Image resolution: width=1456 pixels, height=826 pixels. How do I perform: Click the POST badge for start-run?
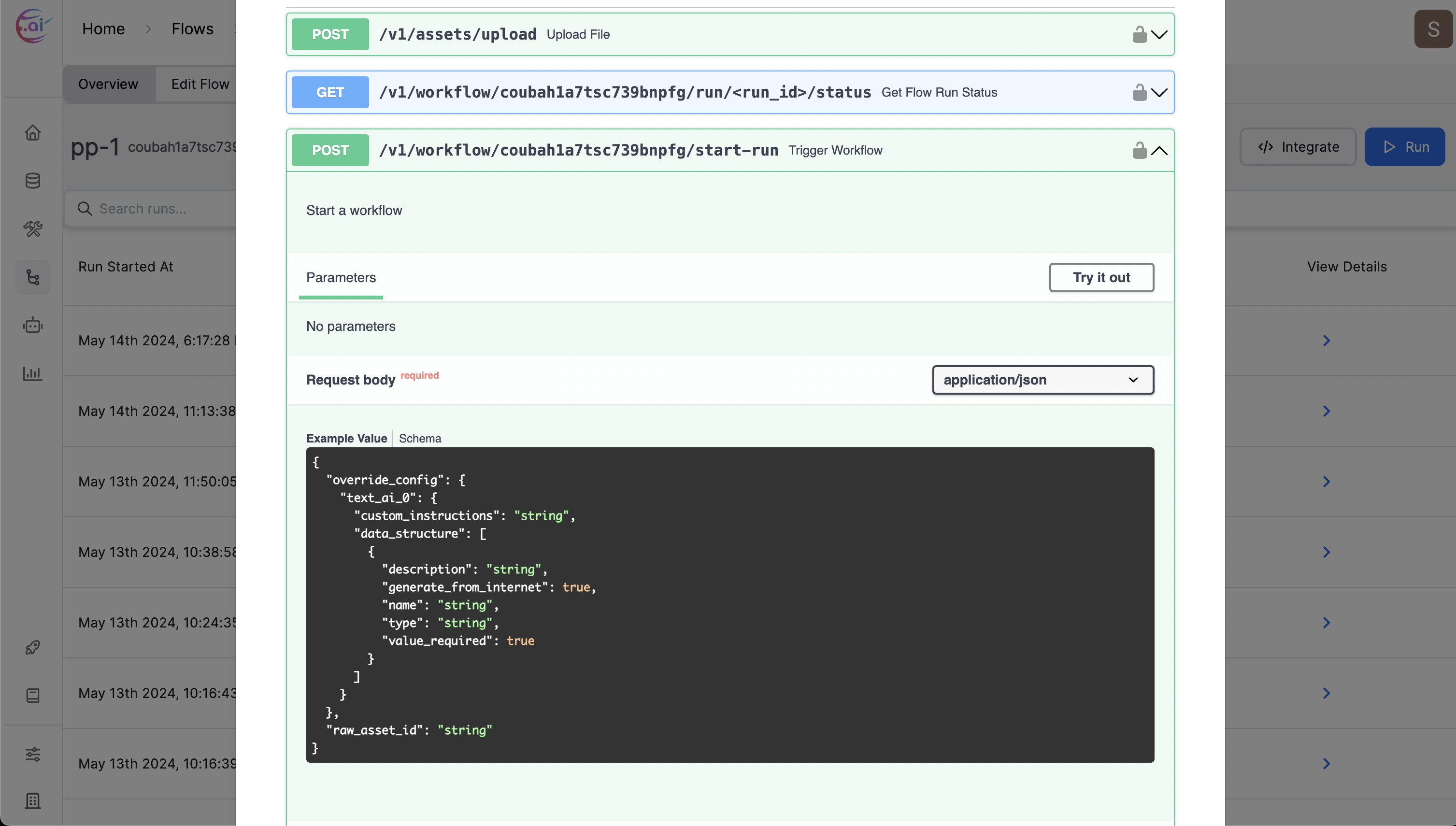pyautogui.click(x=330, y=150)
